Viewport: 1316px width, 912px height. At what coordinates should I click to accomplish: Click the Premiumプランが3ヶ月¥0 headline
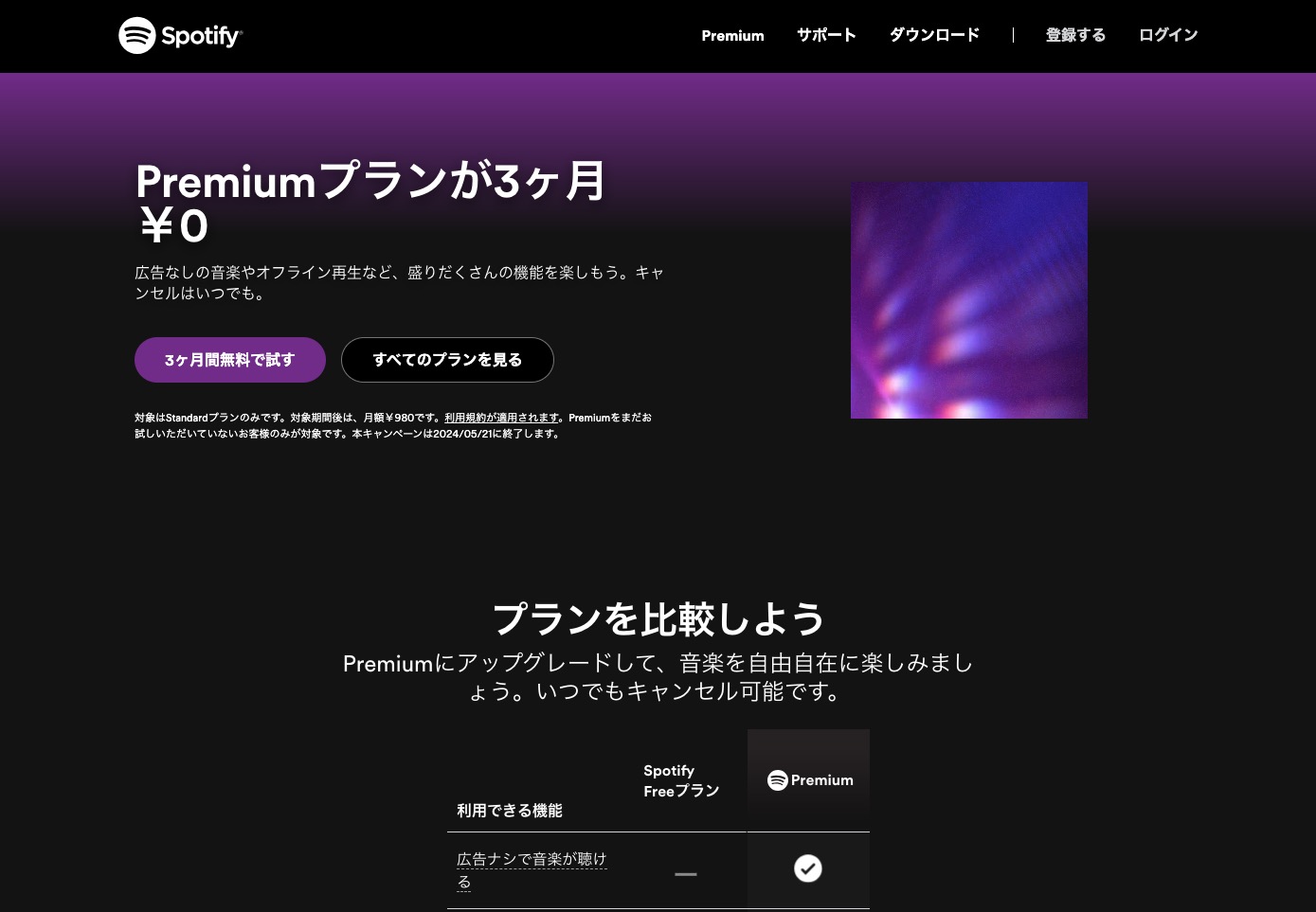(370, 202)
